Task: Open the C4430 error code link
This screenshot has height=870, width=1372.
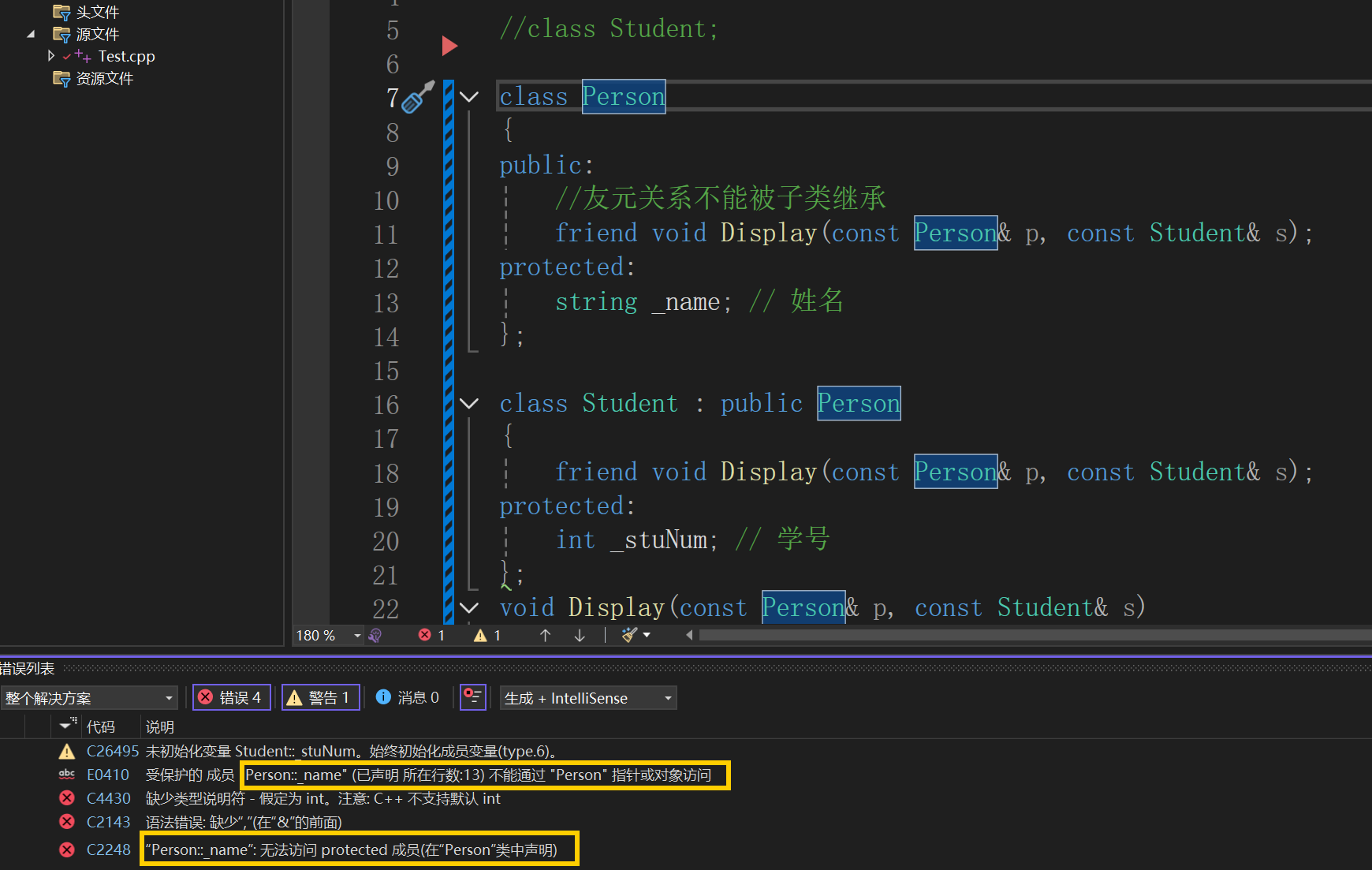Action: click(x=109, y=798)
